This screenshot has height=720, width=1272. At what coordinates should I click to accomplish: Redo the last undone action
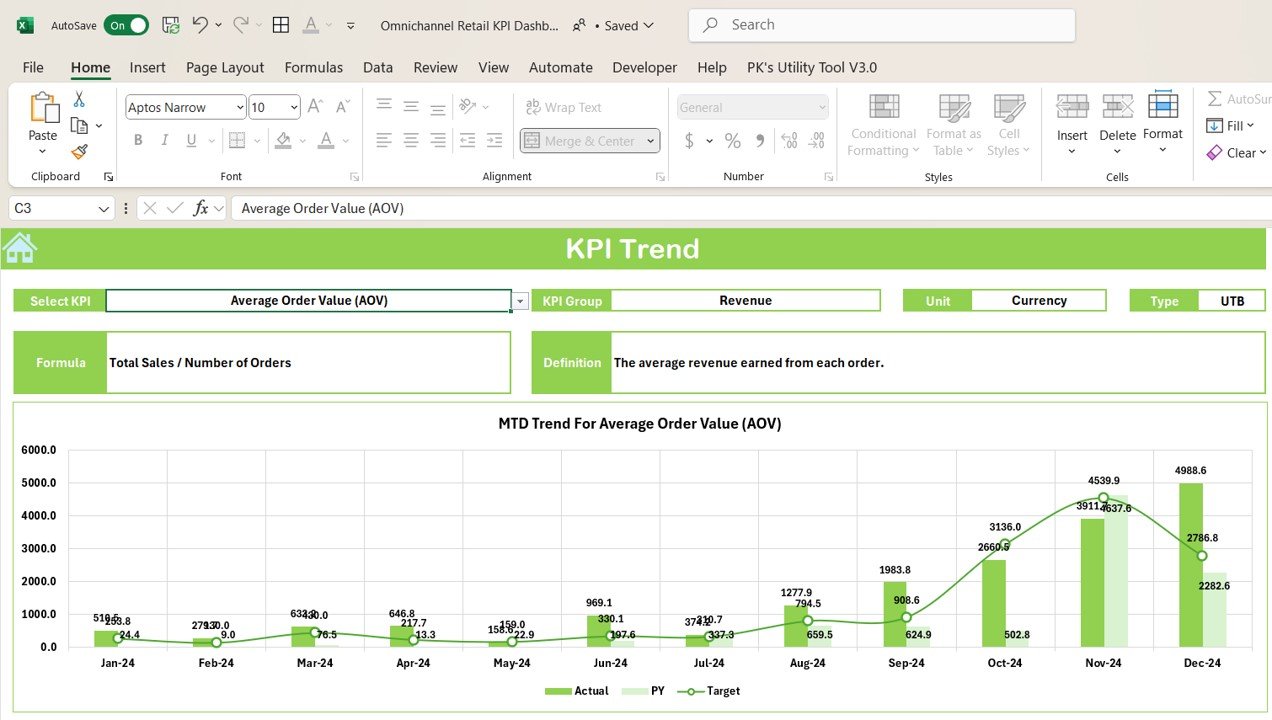pos(241,25)
